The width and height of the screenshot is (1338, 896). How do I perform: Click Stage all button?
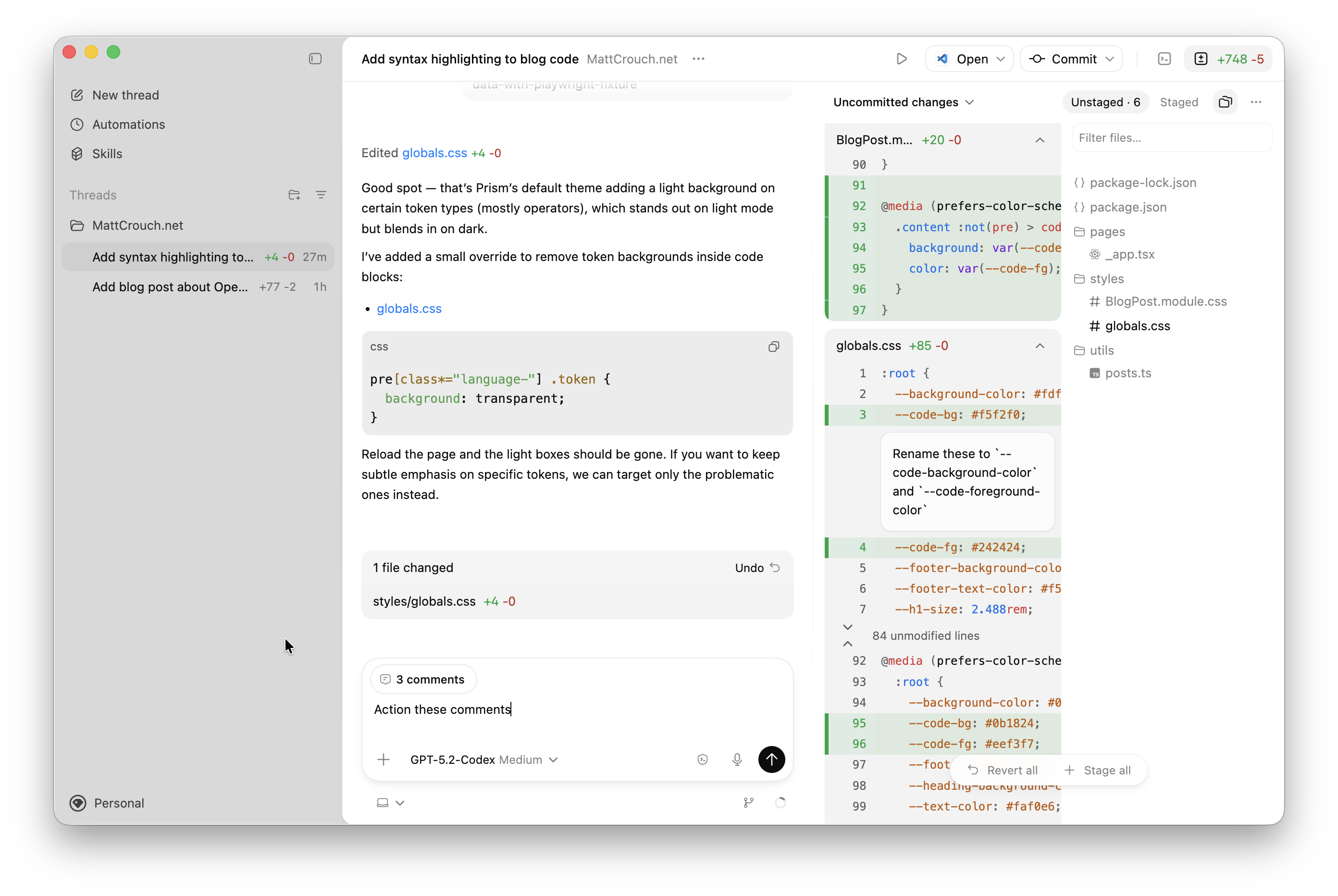[x=1098, y=770]
